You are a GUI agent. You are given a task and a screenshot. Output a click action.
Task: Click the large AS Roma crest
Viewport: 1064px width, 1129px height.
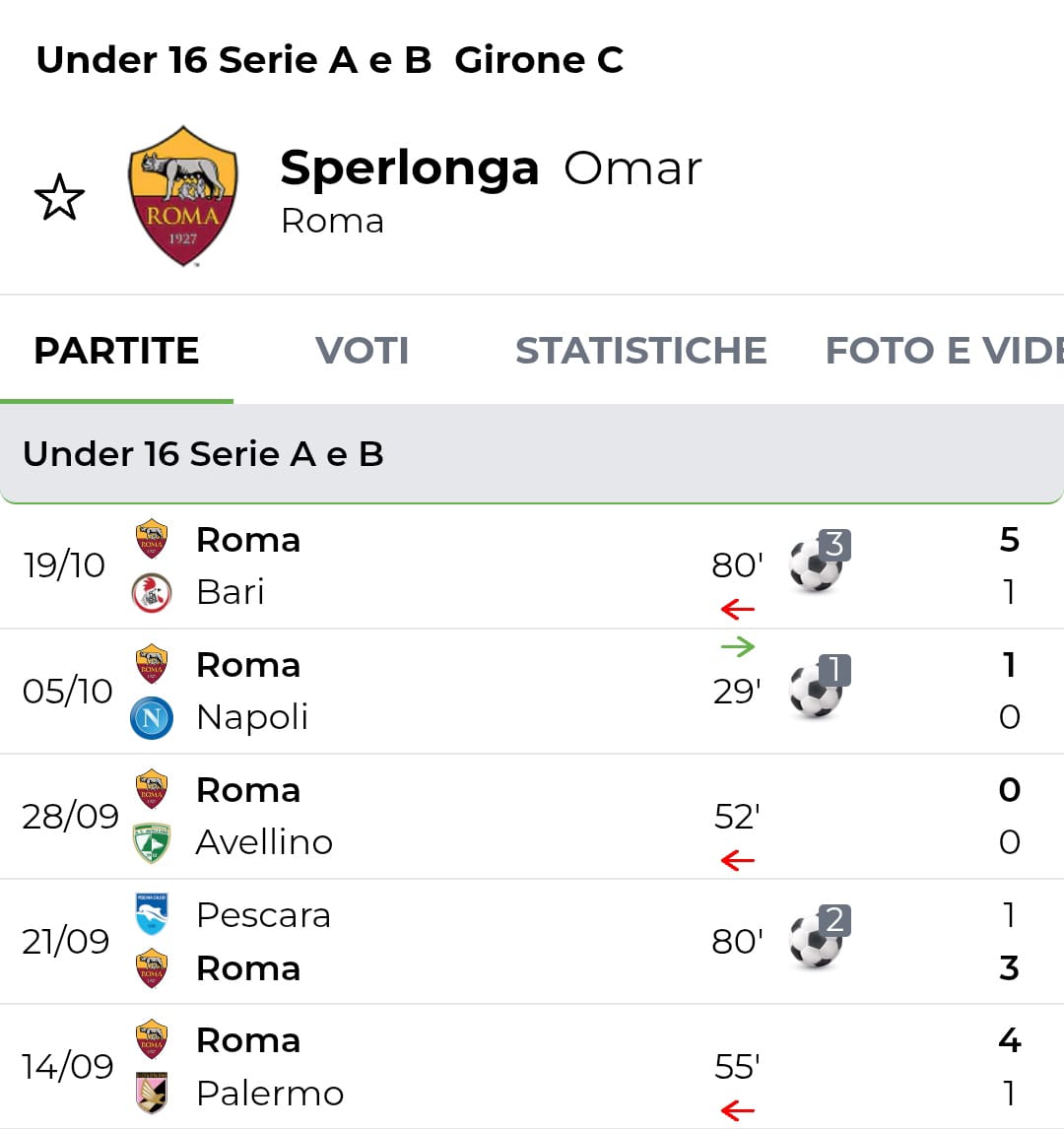[183, 196]
